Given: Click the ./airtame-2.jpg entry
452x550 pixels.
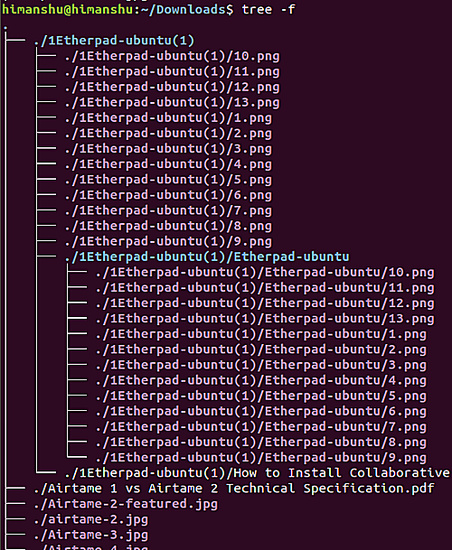Looking at the screenshot, I should pos(91,519).
